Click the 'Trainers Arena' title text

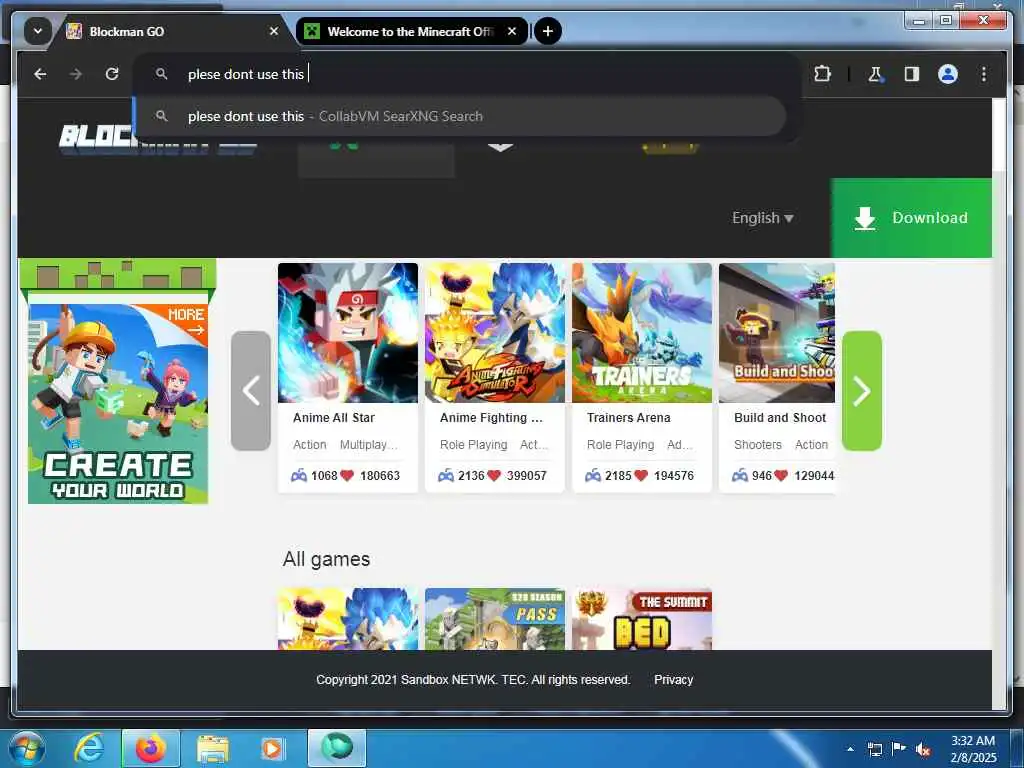point(628,418)
